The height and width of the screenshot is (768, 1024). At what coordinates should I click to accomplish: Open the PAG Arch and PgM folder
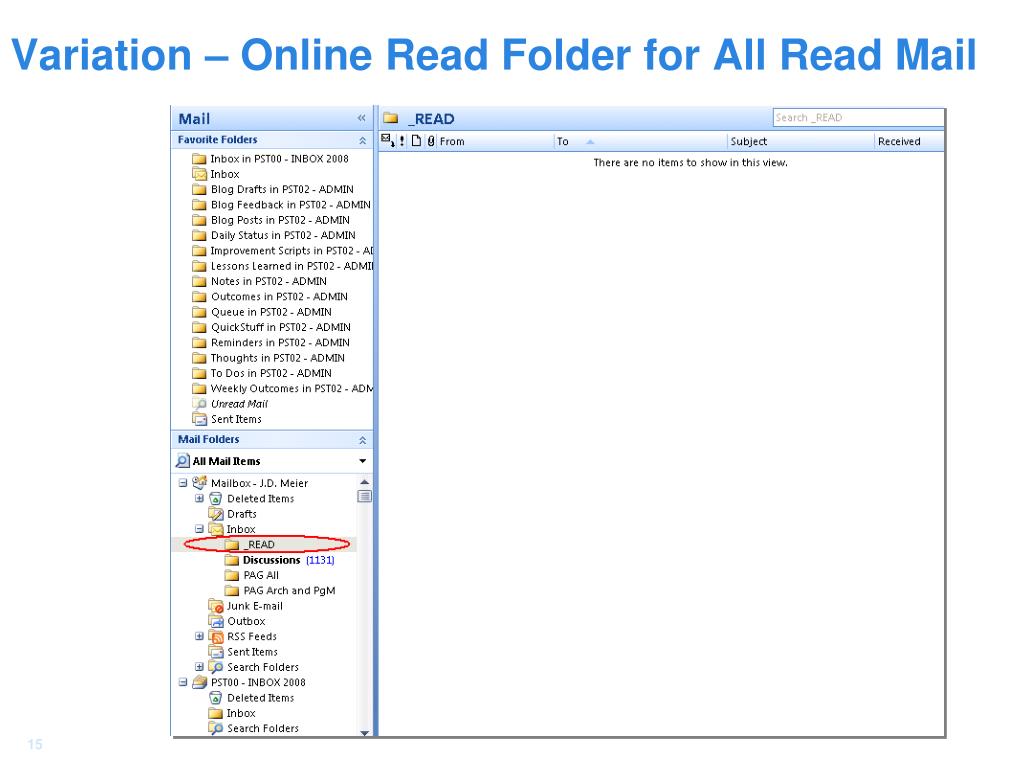pos(280,591)
